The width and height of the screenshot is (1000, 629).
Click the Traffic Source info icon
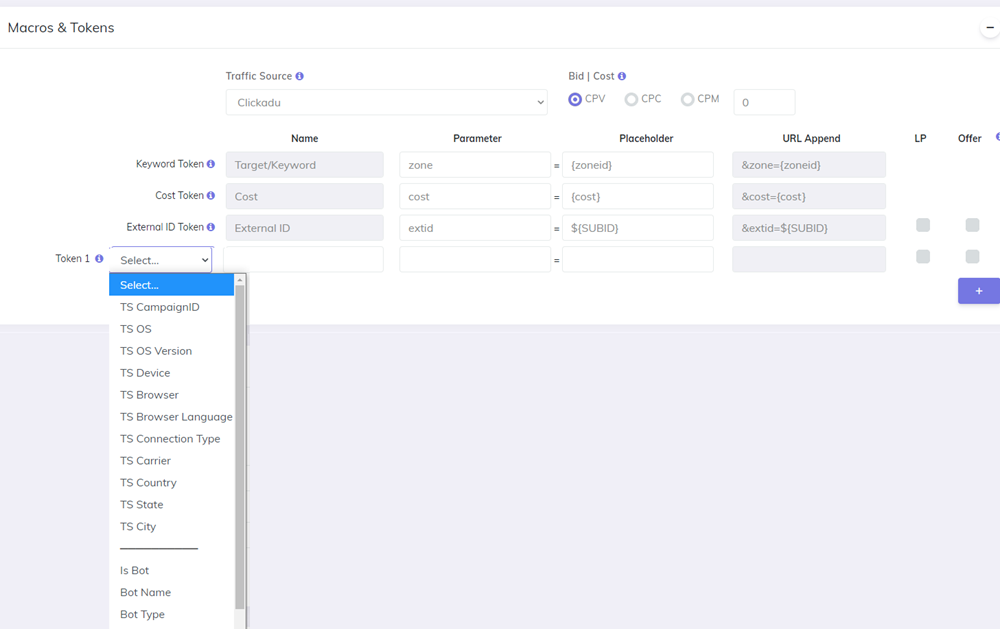[x=300, y=76]
